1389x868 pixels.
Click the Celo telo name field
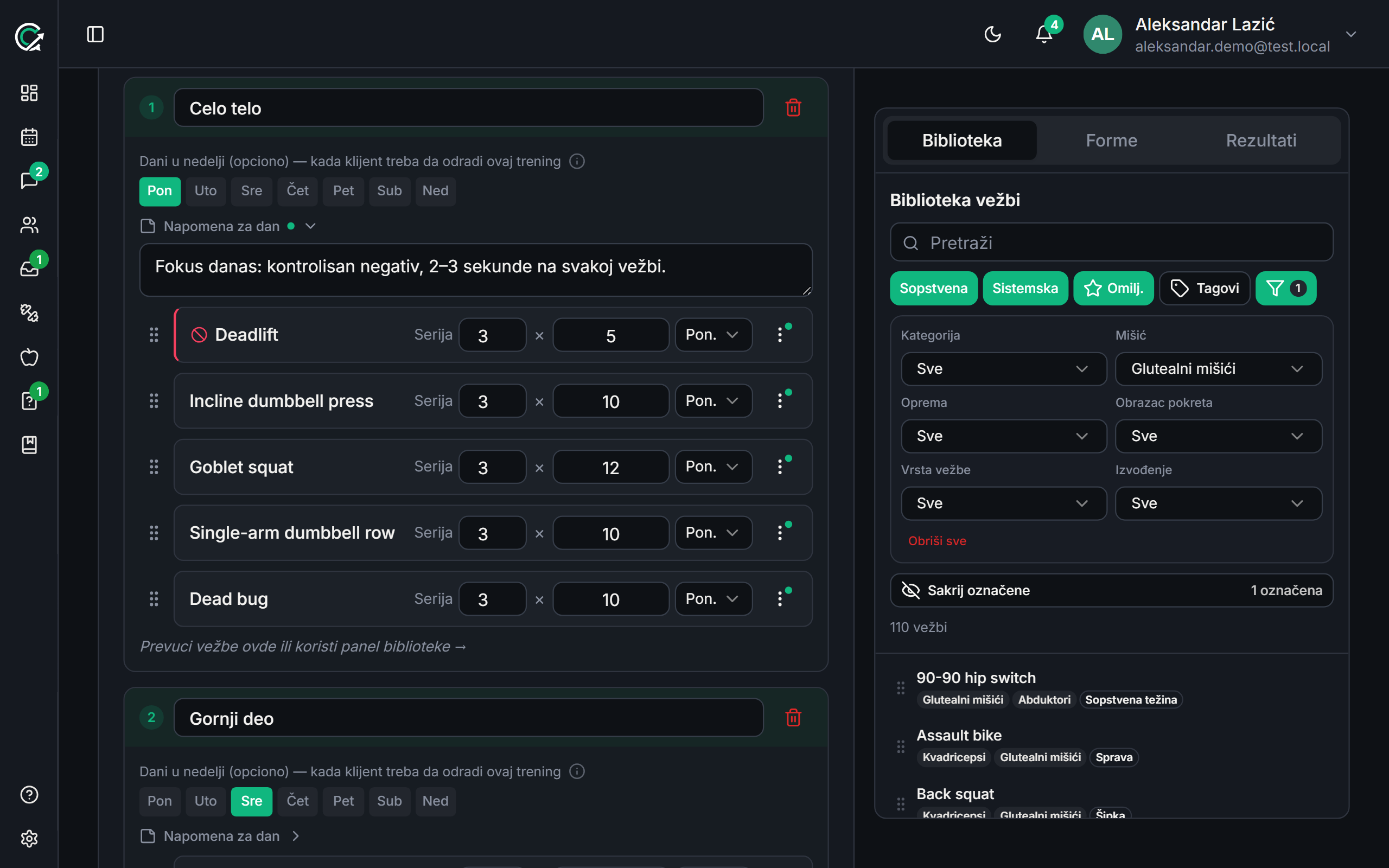pos(468,108)
